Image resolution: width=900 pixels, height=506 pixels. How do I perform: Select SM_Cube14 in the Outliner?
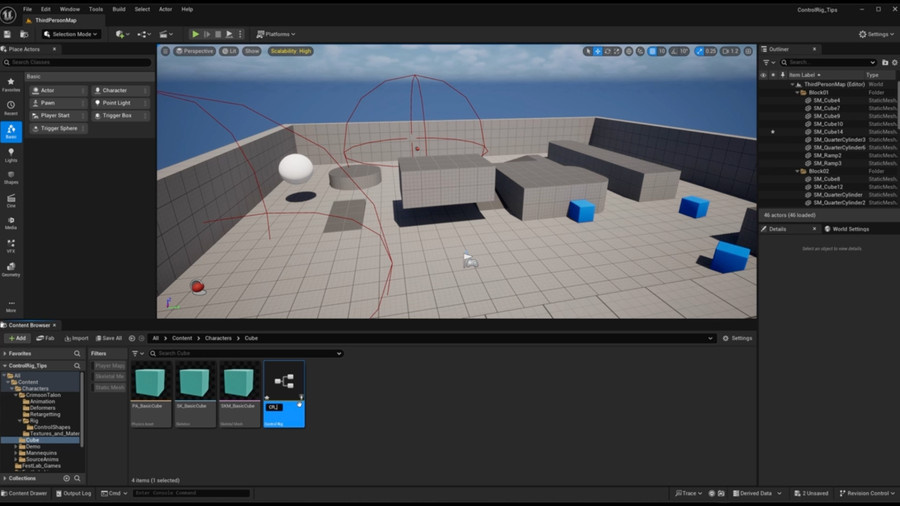click(828, 132)
